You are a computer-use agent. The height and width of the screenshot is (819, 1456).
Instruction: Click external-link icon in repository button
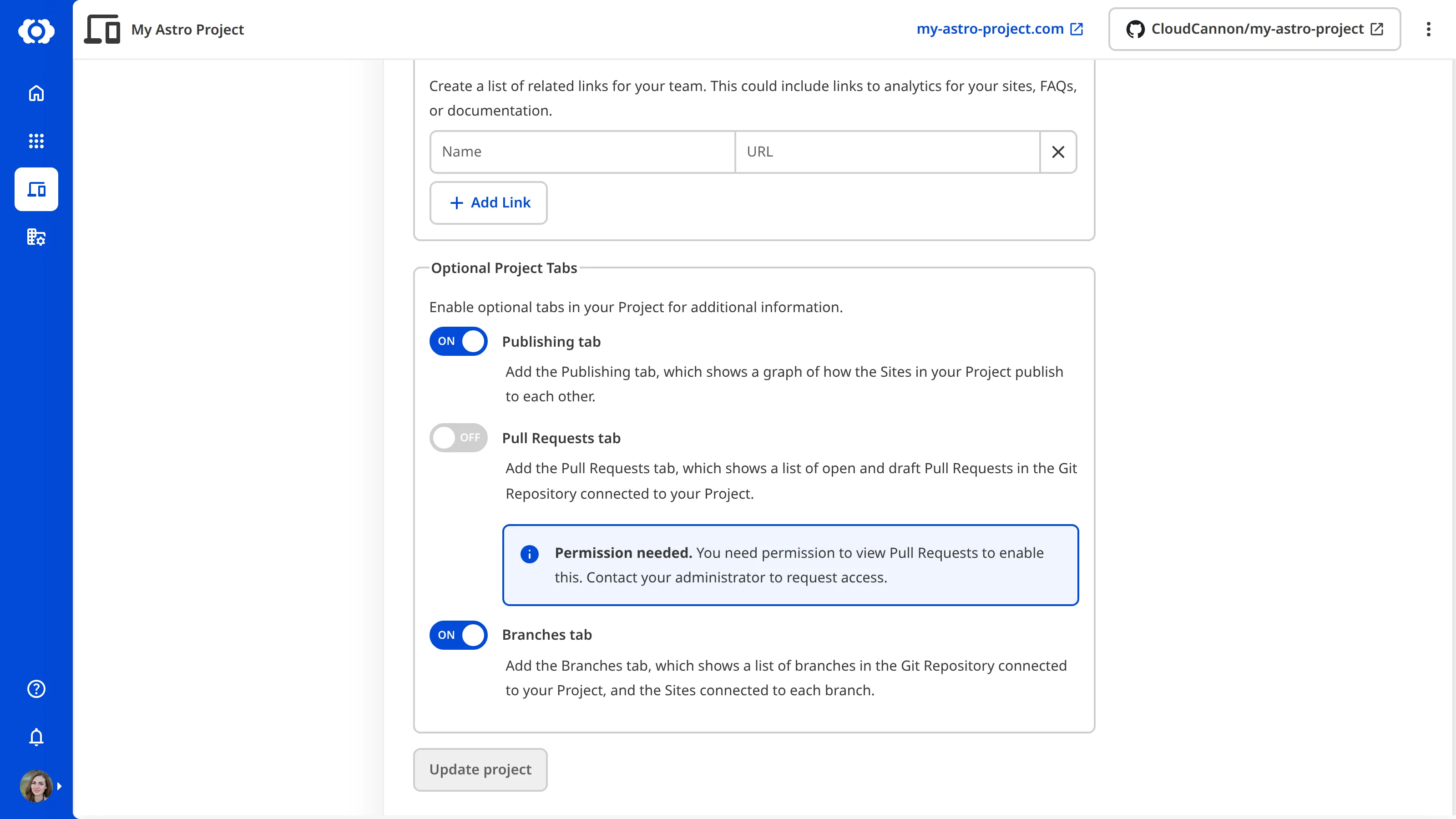(1377, 29)
